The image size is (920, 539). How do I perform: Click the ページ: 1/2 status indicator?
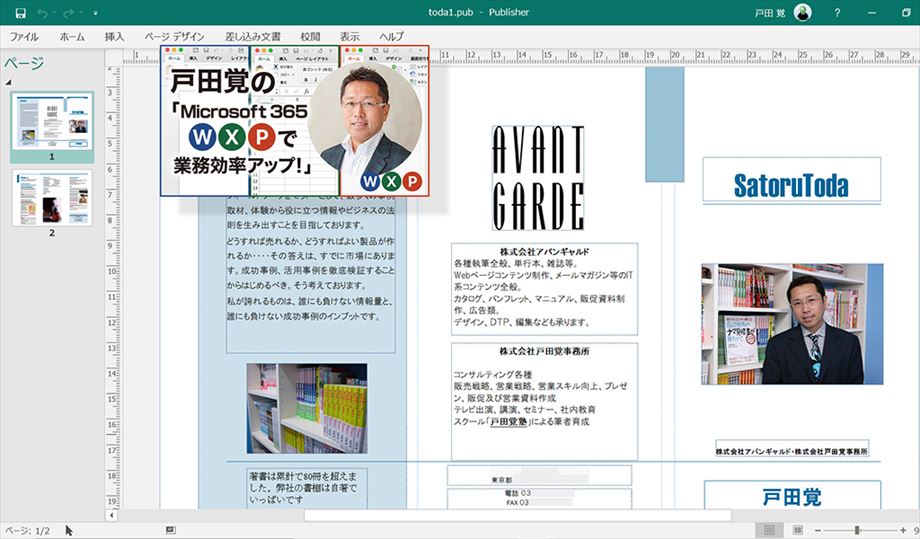pyautogui.click(x=28, y=530)
